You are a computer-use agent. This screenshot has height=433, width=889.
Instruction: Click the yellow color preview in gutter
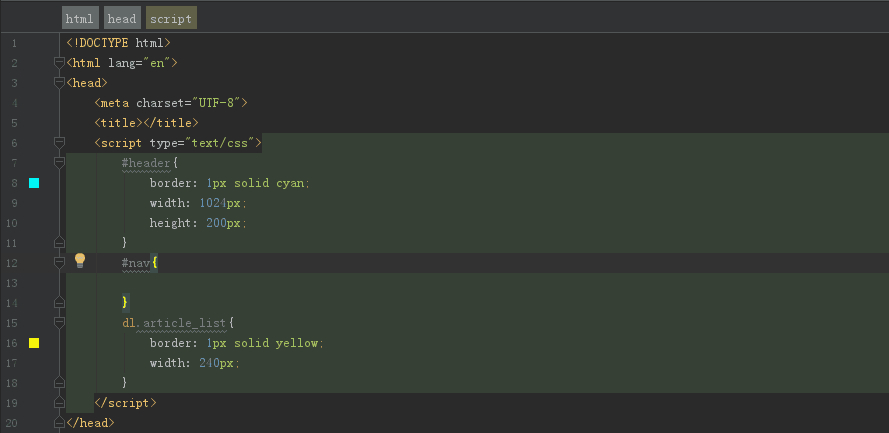(34, 343)
